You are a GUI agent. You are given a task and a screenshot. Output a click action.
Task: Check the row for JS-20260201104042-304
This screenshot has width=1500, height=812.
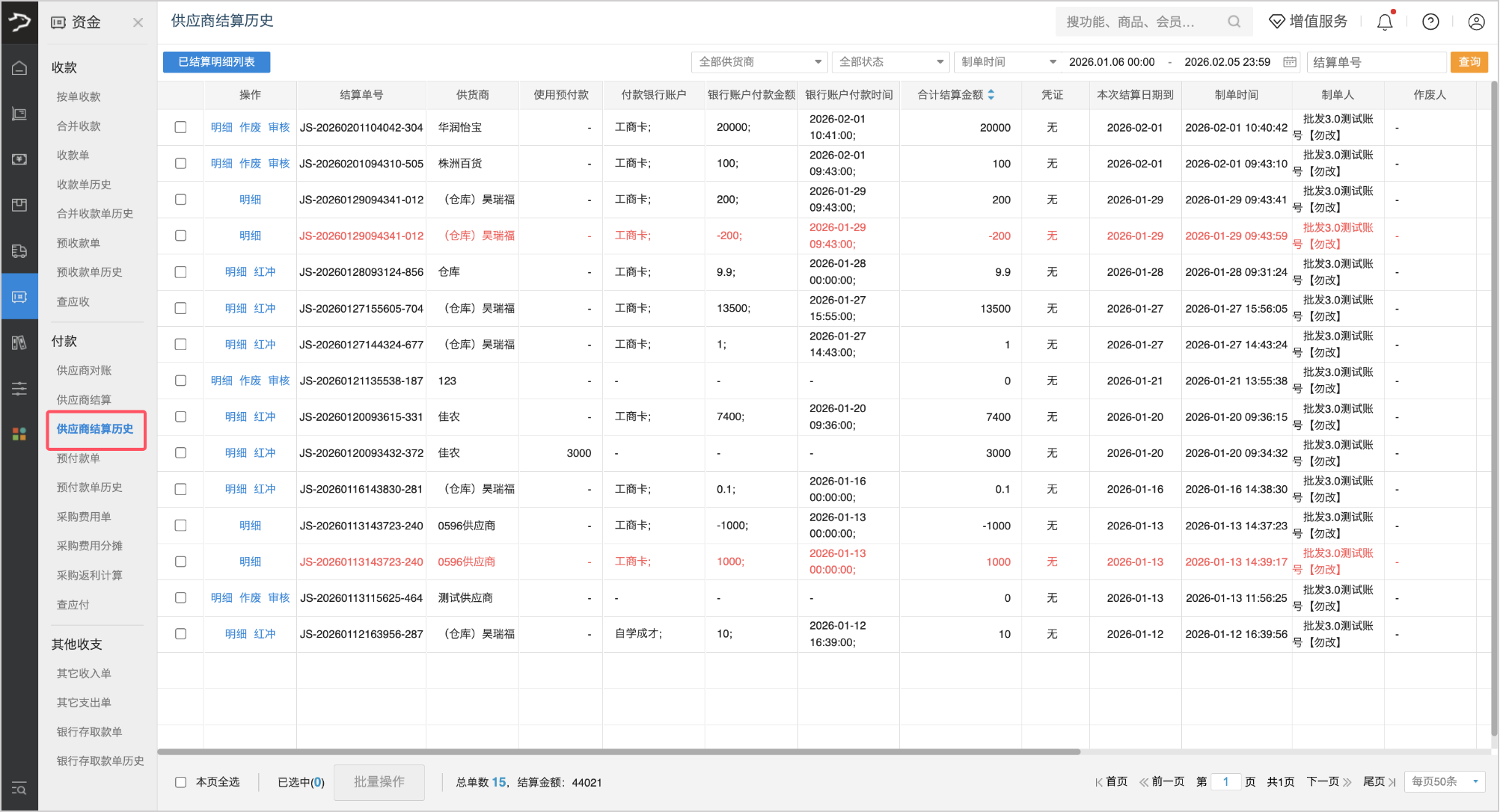point(180,127)
